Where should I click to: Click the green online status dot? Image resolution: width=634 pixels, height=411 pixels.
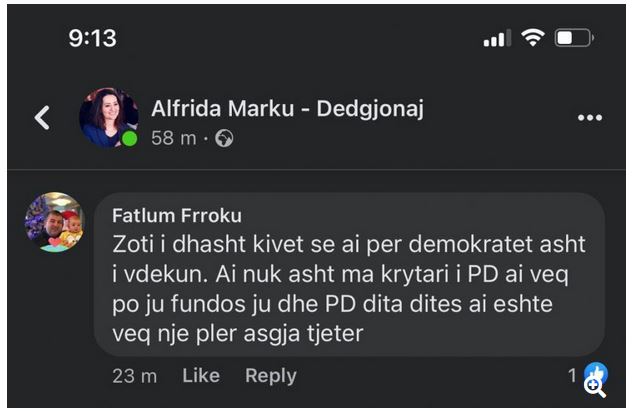coord(129,139)
